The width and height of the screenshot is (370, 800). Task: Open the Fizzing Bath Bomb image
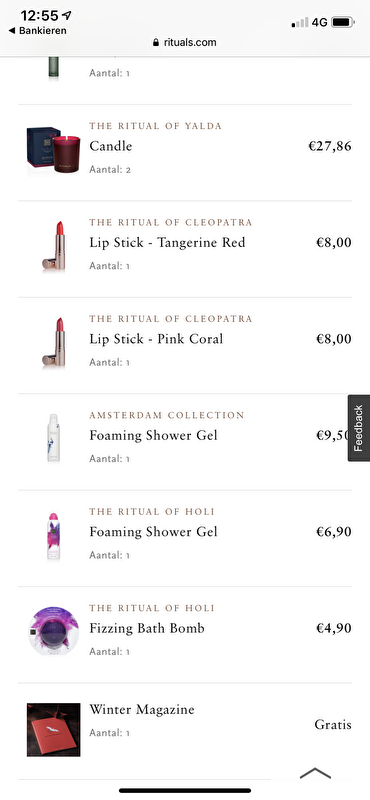click(x=54, y=631)
